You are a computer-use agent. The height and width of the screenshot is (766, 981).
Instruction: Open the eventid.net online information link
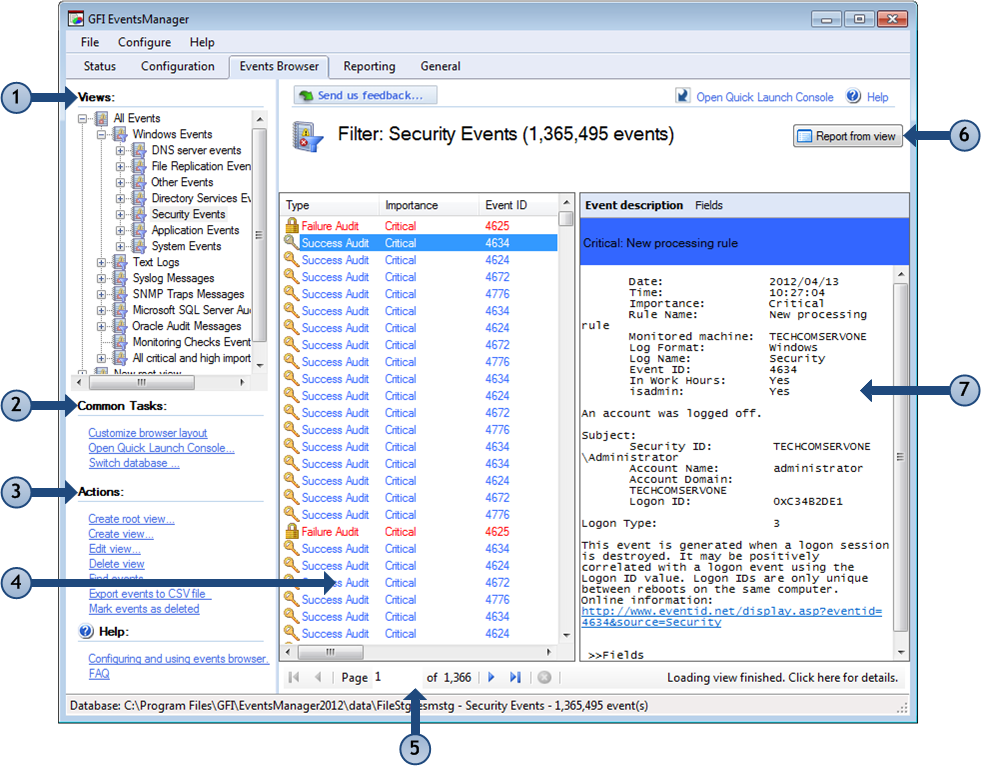click(x=731, y=616)
